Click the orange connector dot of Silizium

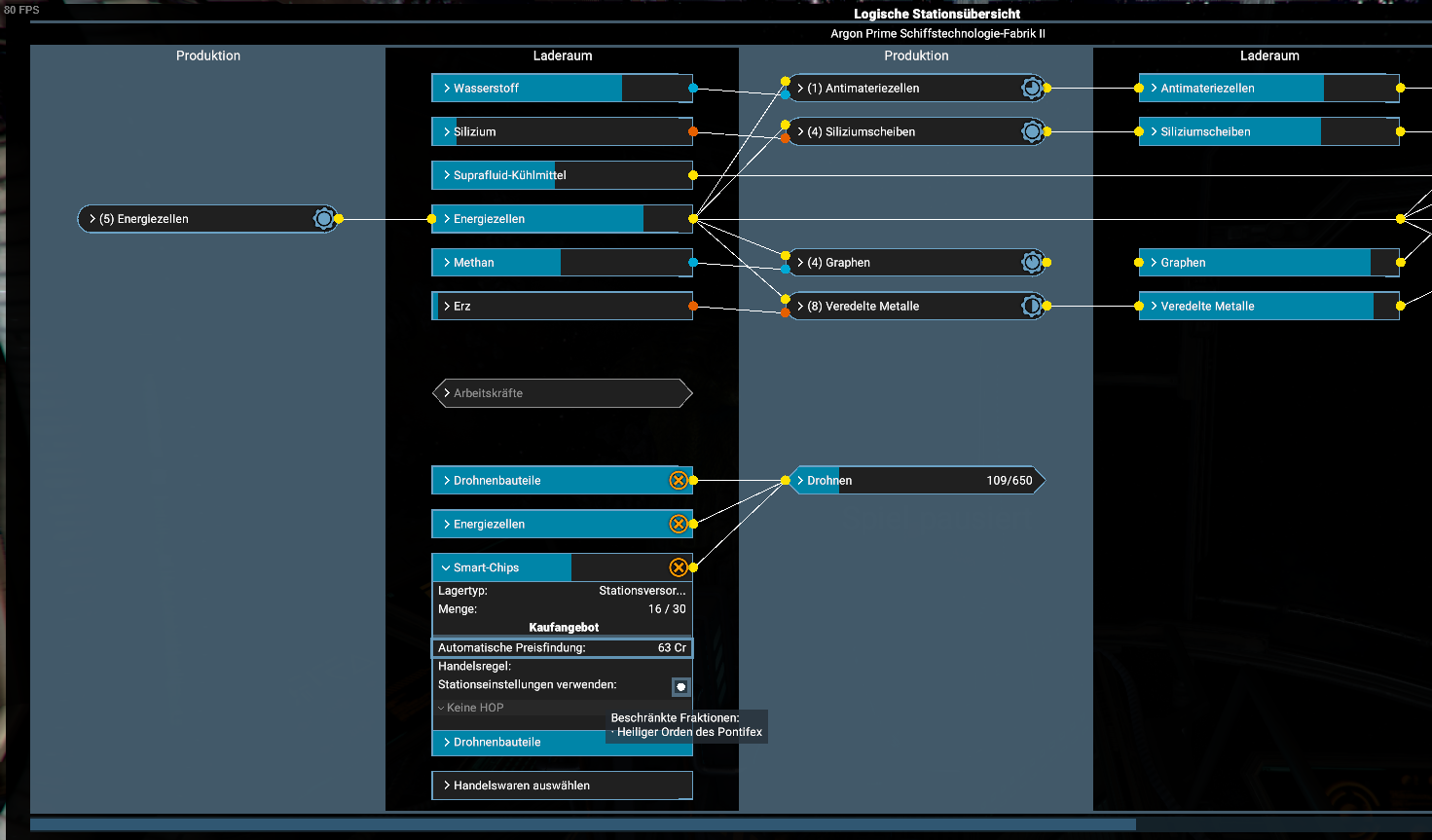point(693,131)
